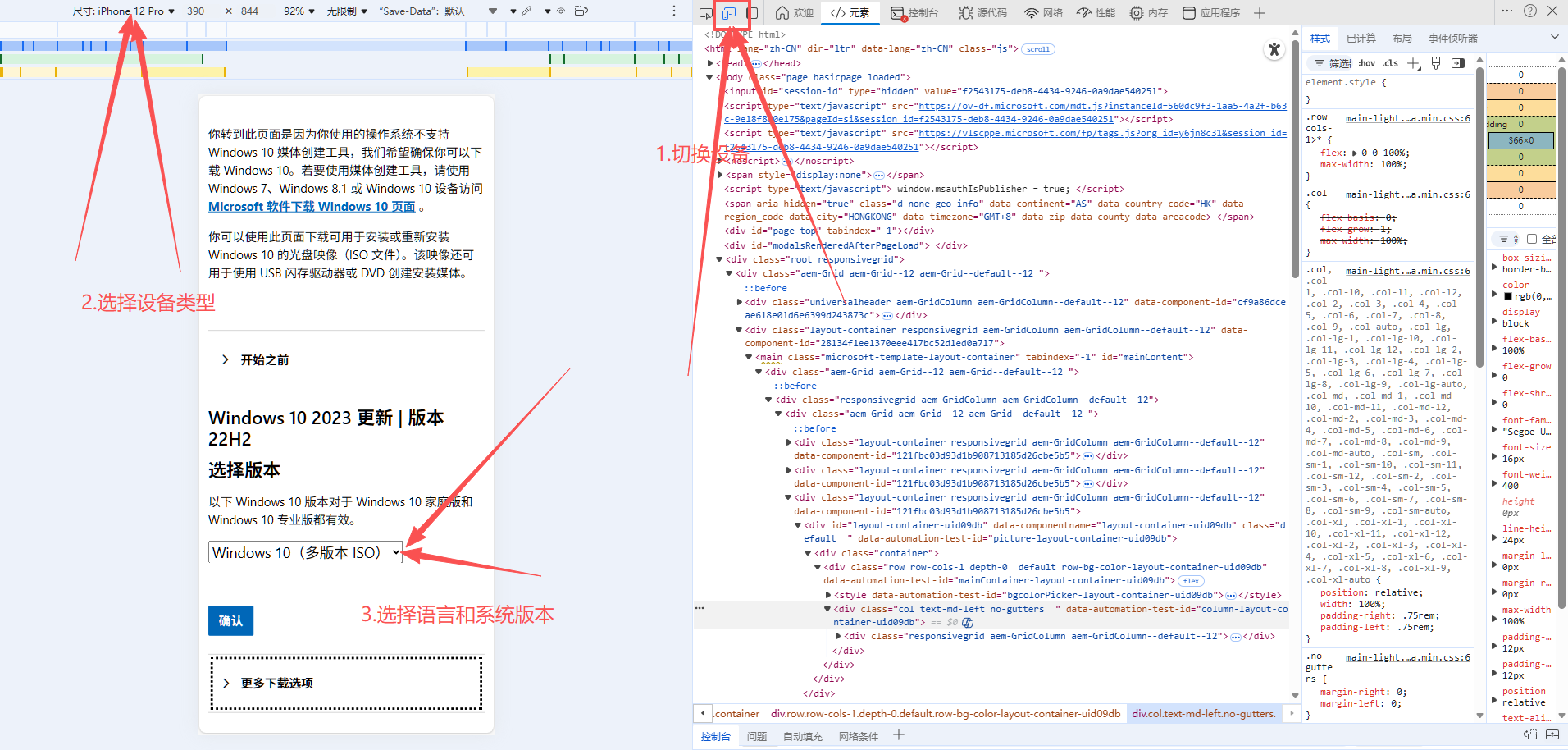The height and width of the screenshot is (750, 1568).
Task: Click the blue 确认 confirm button
Action: click(230, 621)
